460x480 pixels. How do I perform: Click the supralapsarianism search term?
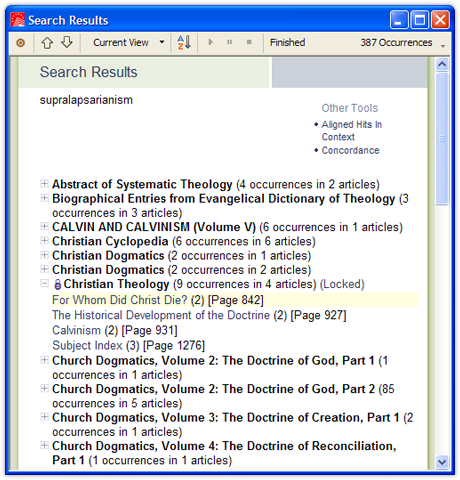[86, 100]
